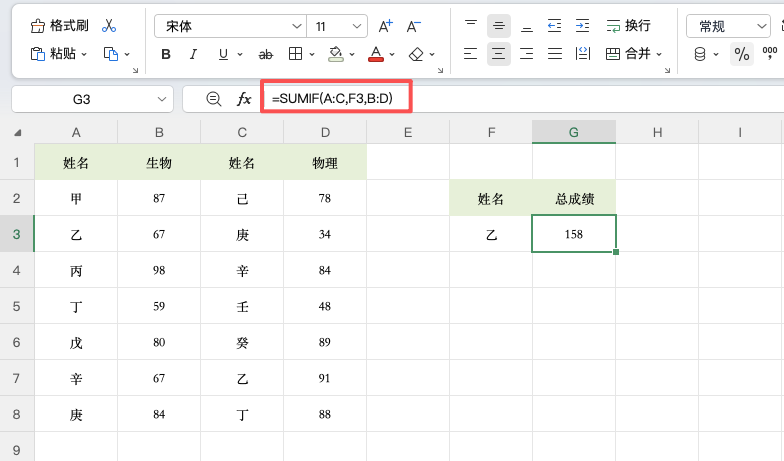Select cell B4 containing 98
784x461 pixels.
click(x=159, y=270)
